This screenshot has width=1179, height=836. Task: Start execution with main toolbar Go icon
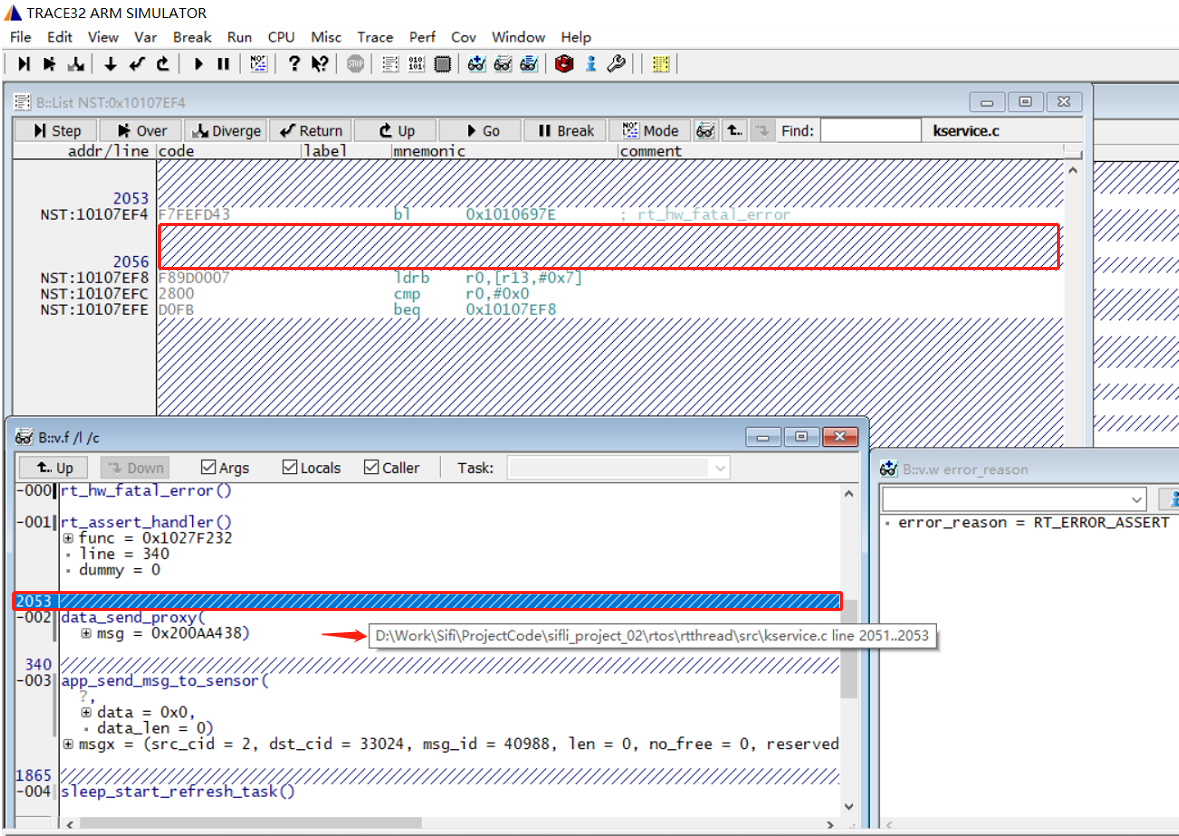198,64
